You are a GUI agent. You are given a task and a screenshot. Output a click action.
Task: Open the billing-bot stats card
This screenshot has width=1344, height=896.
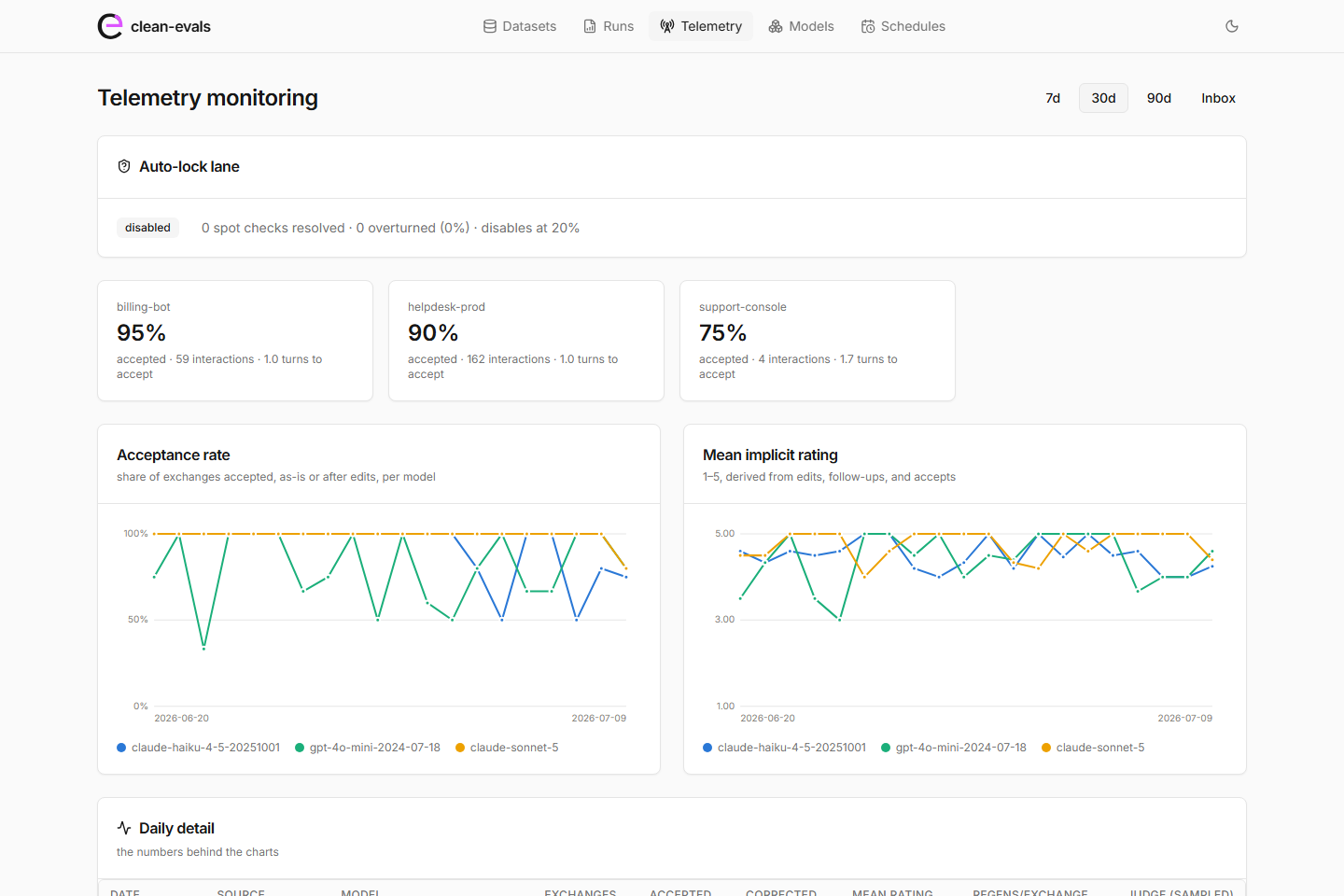coord(235,341)
